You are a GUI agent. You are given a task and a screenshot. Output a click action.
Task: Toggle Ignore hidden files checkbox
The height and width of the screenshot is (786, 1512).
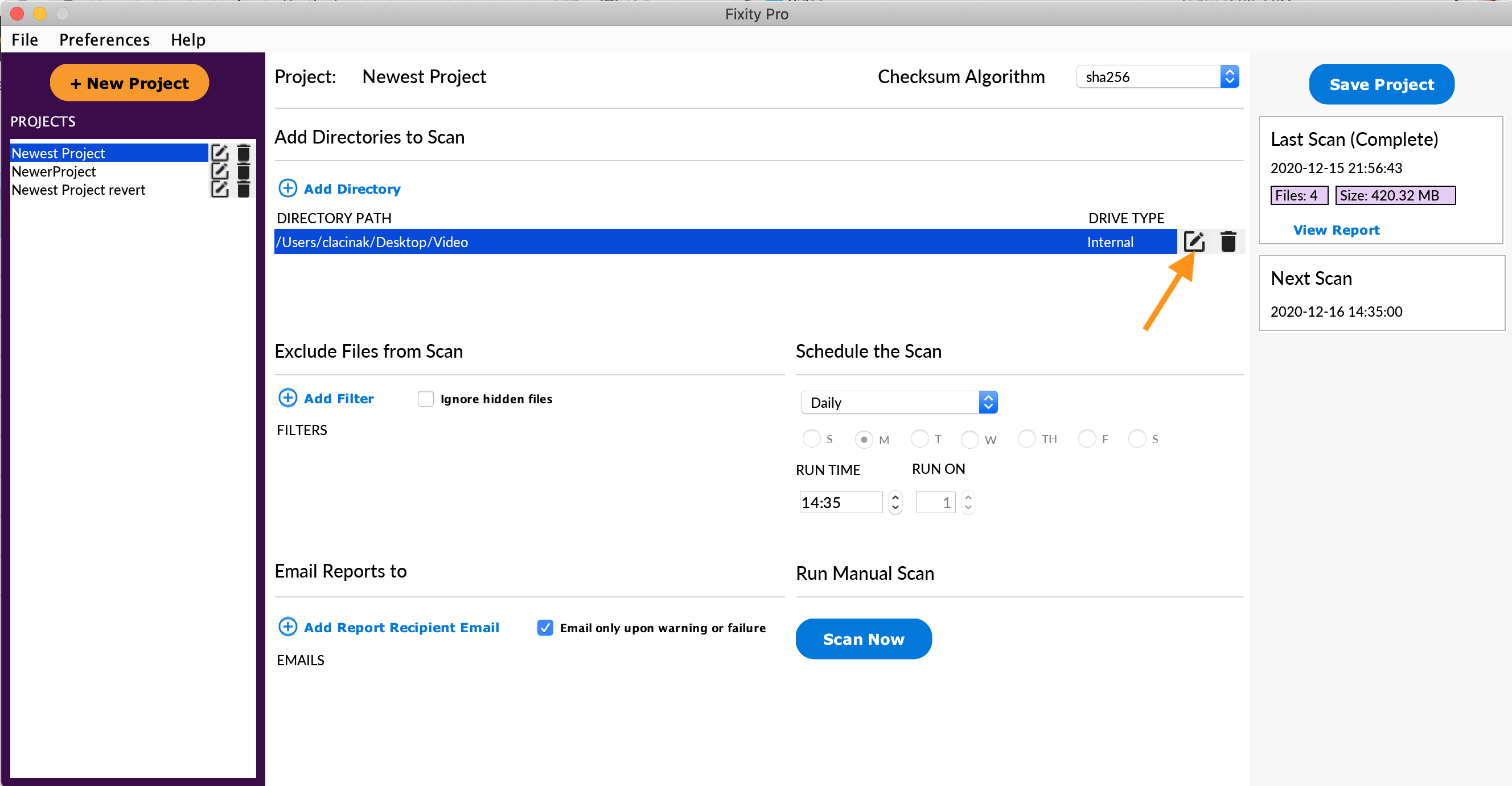pyautogui.click(x=426, y=398)
